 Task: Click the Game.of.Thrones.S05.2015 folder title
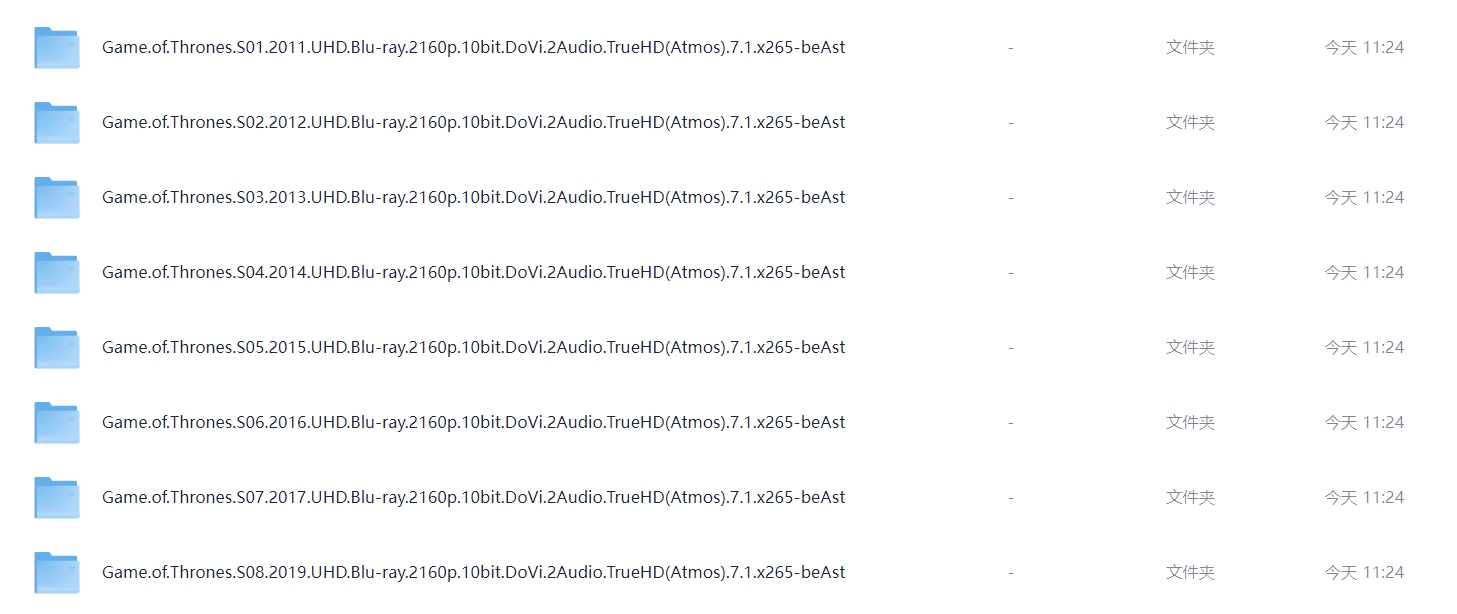point(474,347)
